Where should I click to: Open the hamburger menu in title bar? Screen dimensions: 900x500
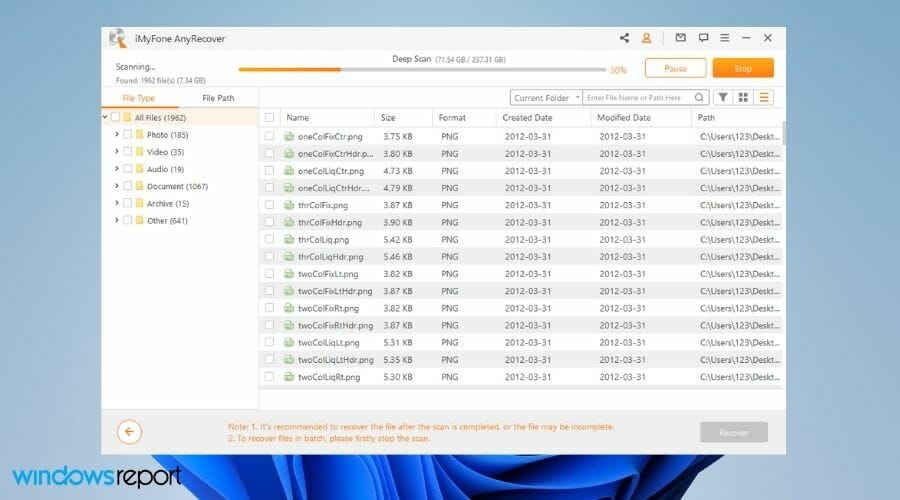725,38
